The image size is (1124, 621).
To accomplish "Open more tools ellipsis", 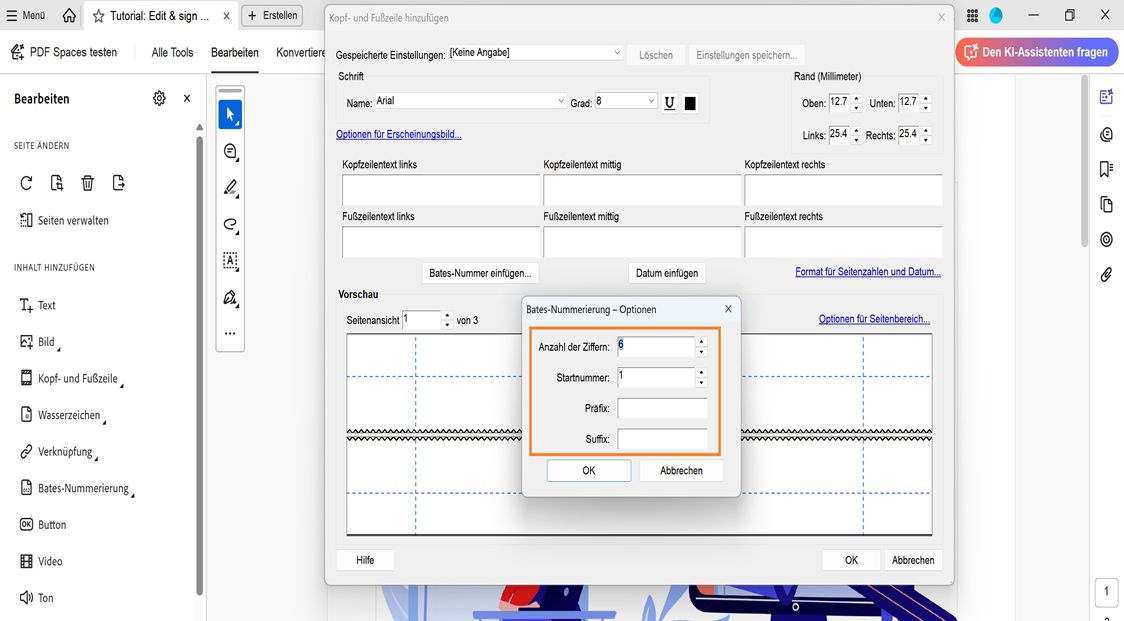I will 230,333.
